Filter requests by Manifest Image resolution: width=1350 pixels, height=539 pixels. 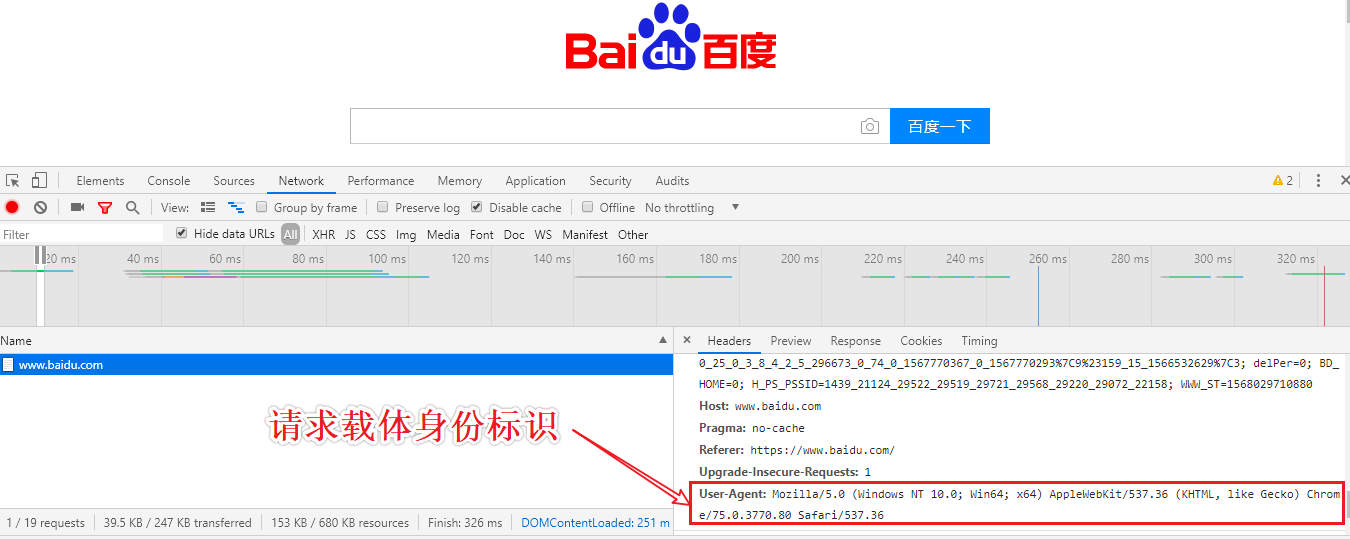[585, 235]
